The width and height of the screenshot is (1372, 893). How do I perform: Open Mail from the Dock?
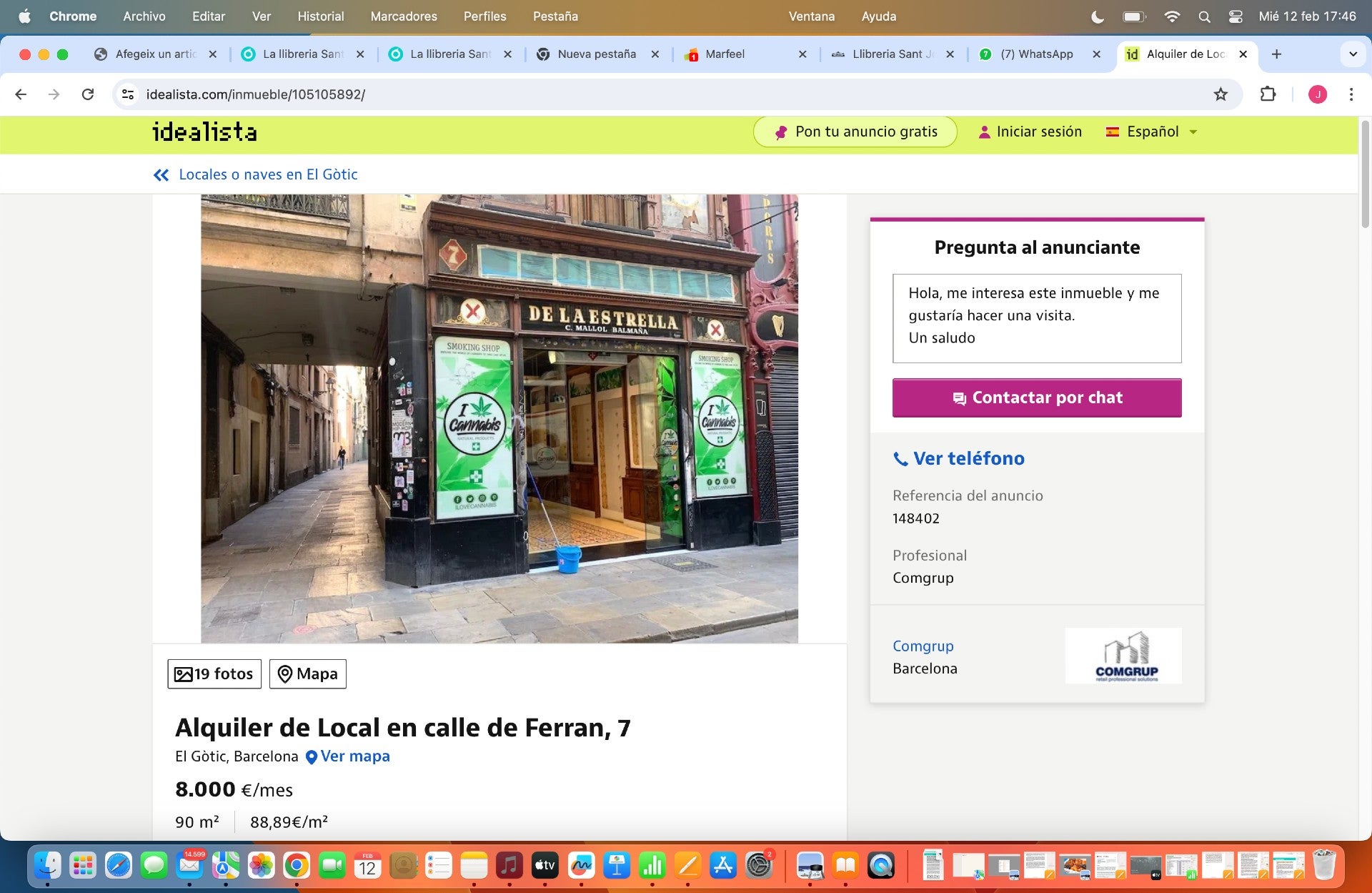pyautogui.click(x=189, y=866)
